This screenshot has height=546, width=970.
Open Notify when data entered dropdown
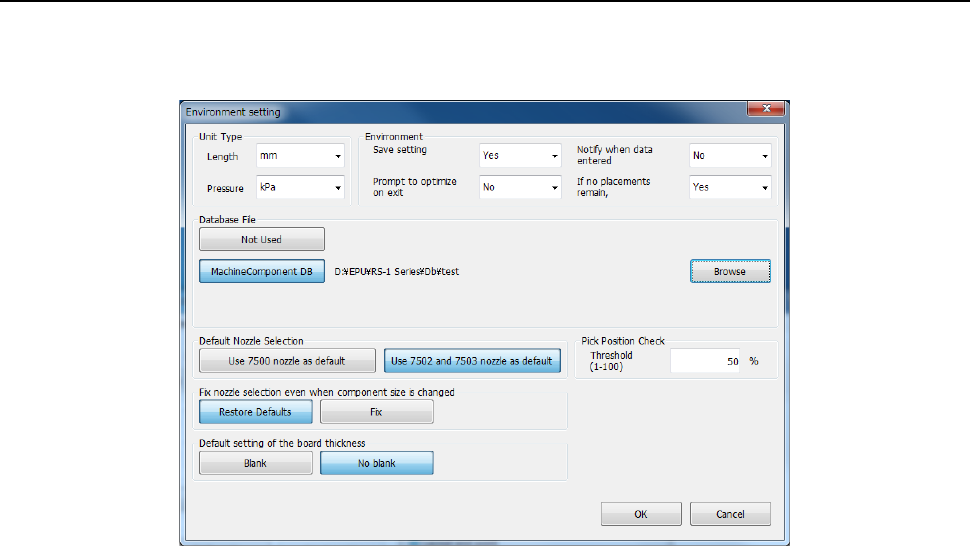[x=730, y=155]
